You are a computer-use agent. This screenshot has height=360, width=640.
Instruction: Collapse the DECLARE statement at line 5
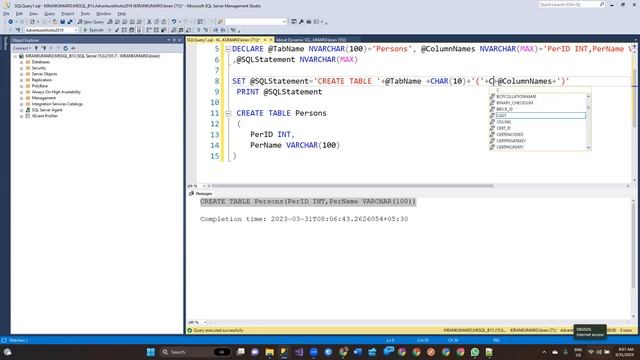point(228,49)
